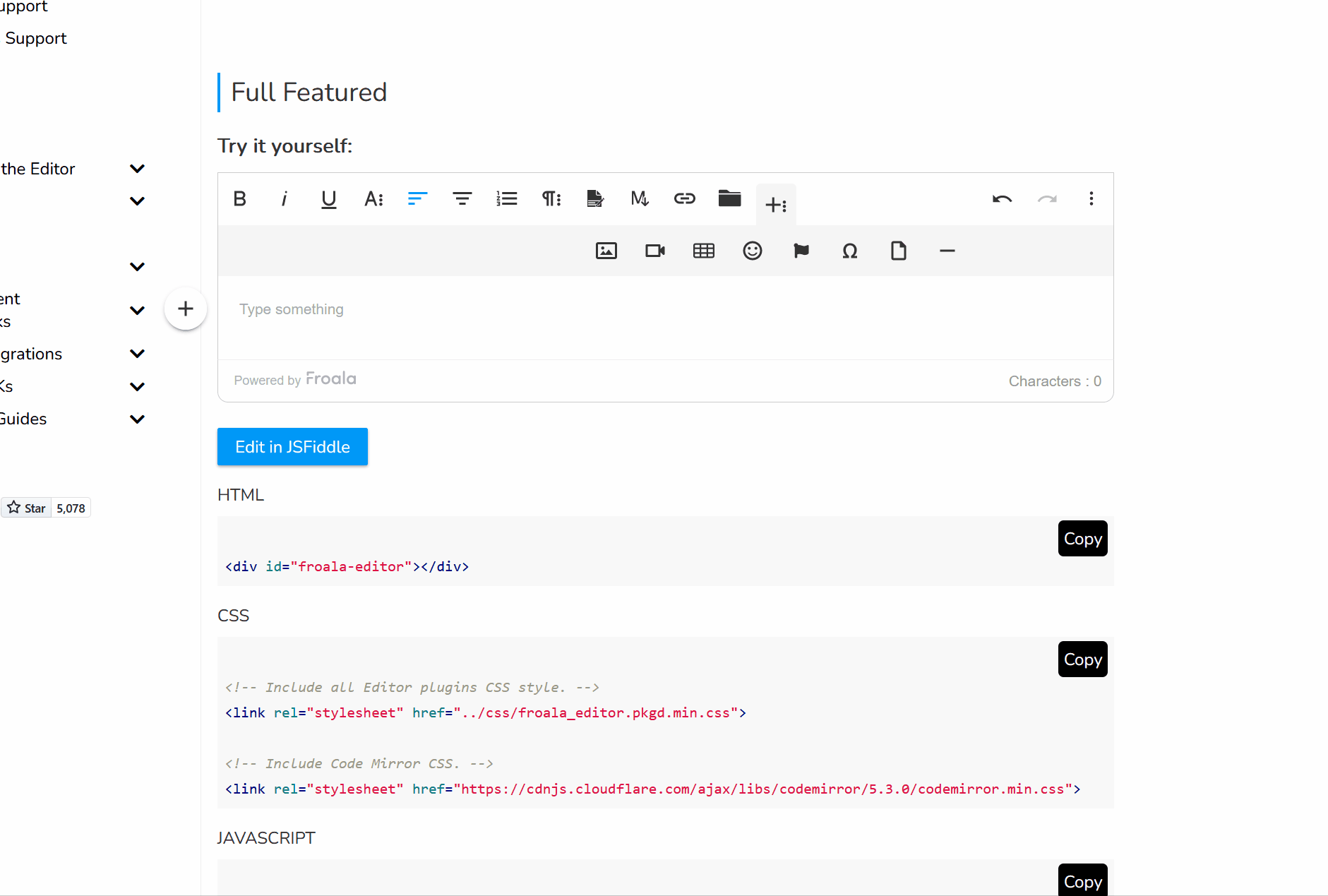Select the align left icon
Image resolution: width=1328 pixels, height=896 pixels.
point(418,199)
